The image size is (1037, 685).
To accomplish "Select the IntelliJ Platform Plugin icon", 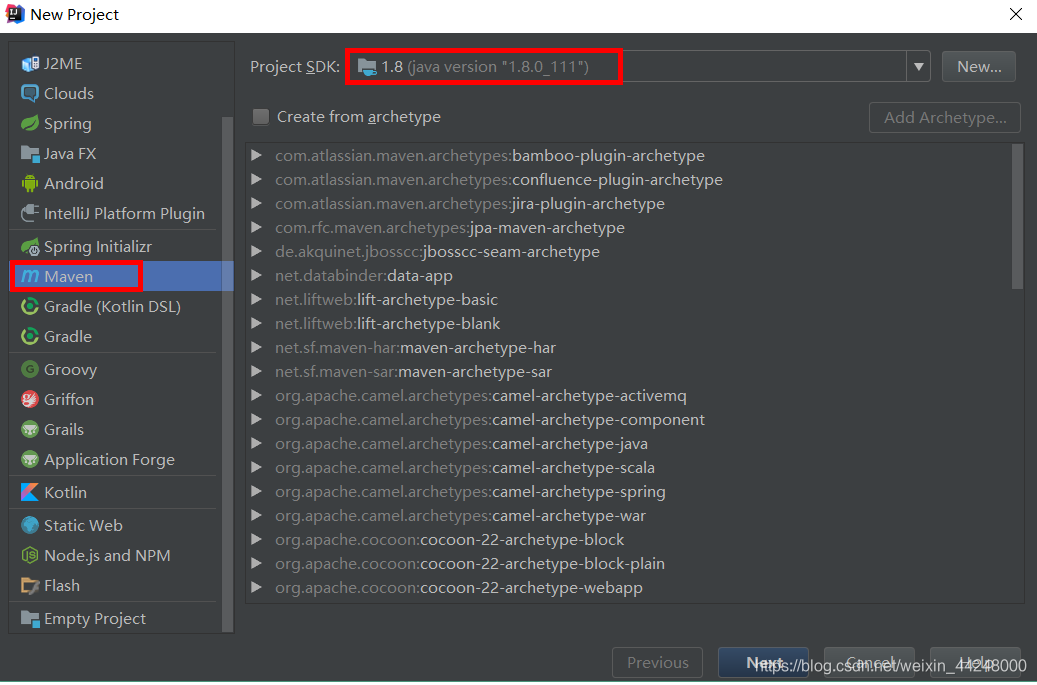I will coord(30,214).
